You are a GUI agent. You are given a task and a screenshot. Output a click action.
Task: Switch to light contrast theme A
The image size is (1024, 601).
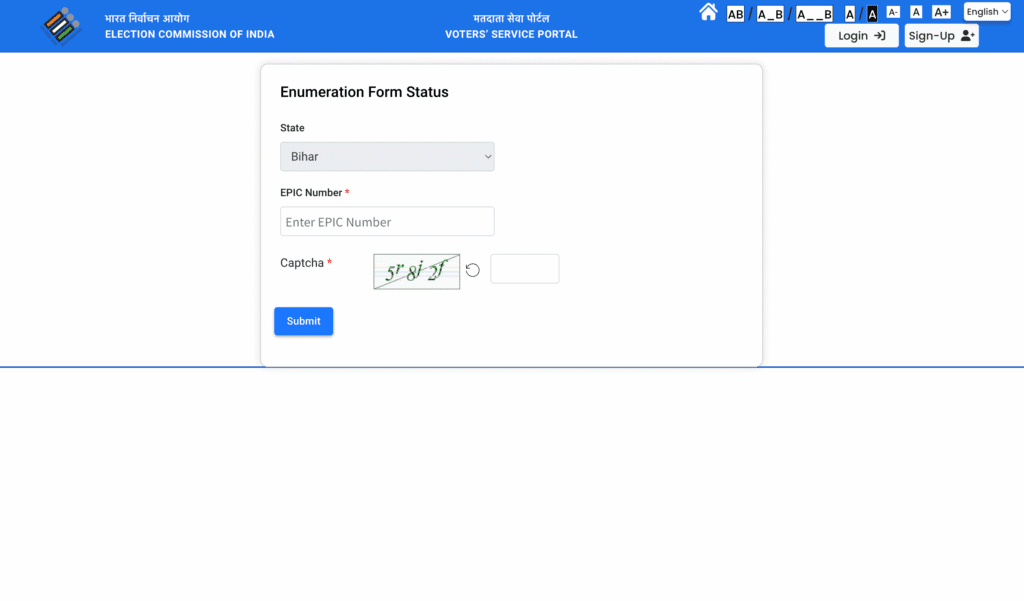(x=850, y=14)
